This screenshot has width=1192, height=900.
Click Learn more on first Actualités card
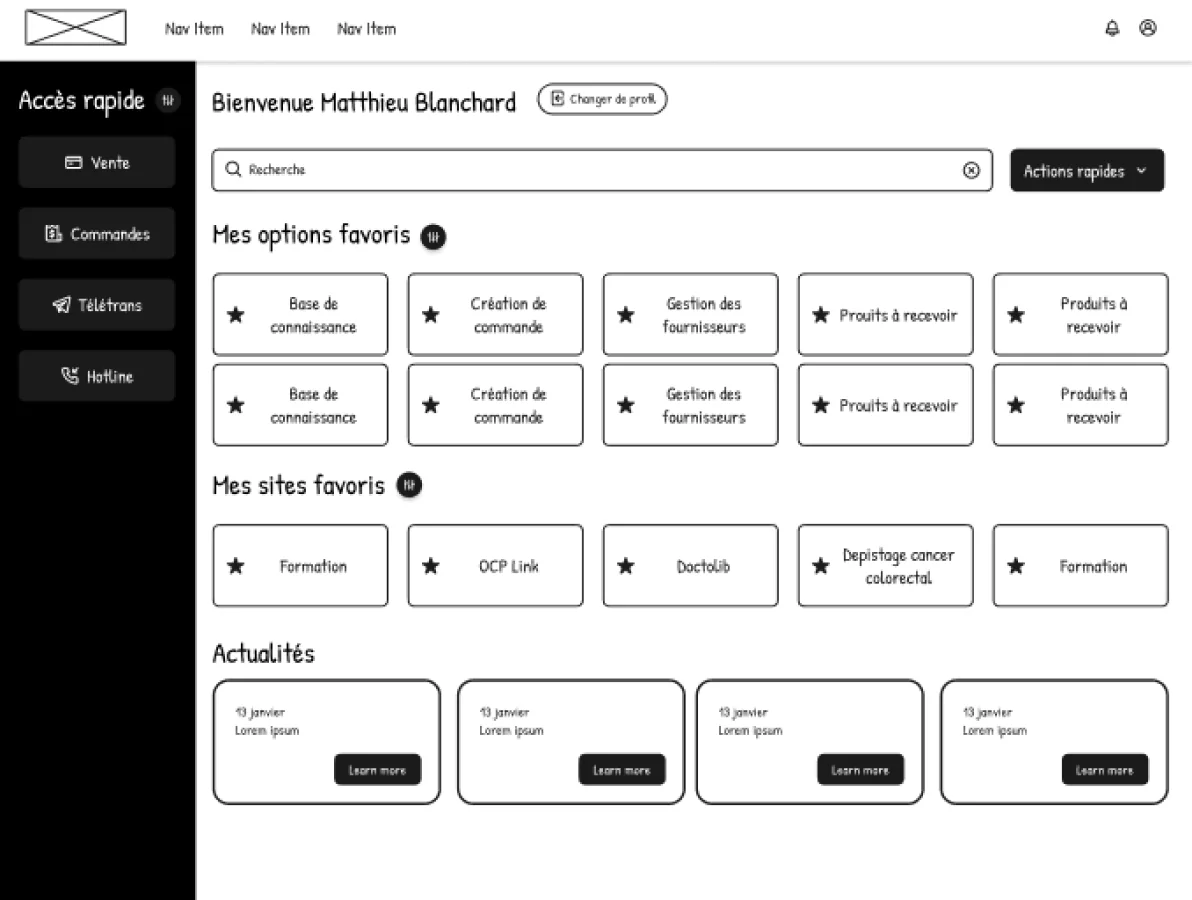coord(377,770)
